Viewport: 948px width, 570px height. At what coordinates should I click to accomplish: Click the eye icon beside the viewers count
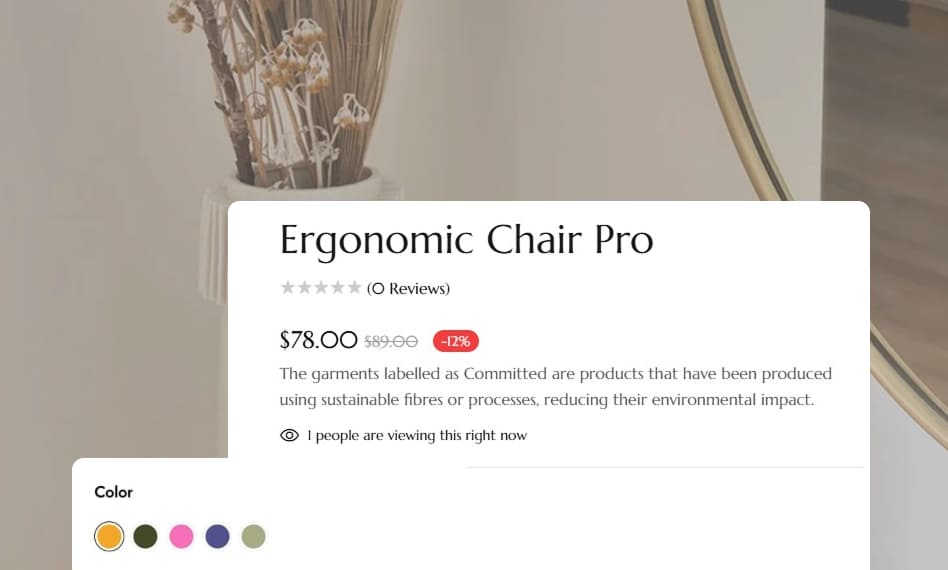click(290, 435)
